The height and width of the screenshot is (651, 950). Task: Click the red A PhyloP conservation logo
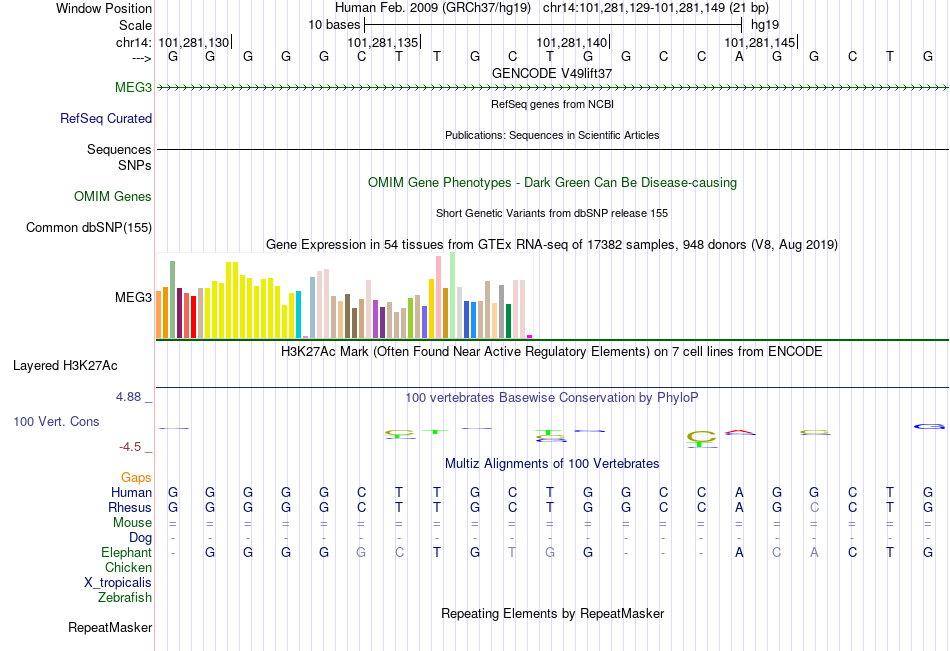tap(740, 432)
